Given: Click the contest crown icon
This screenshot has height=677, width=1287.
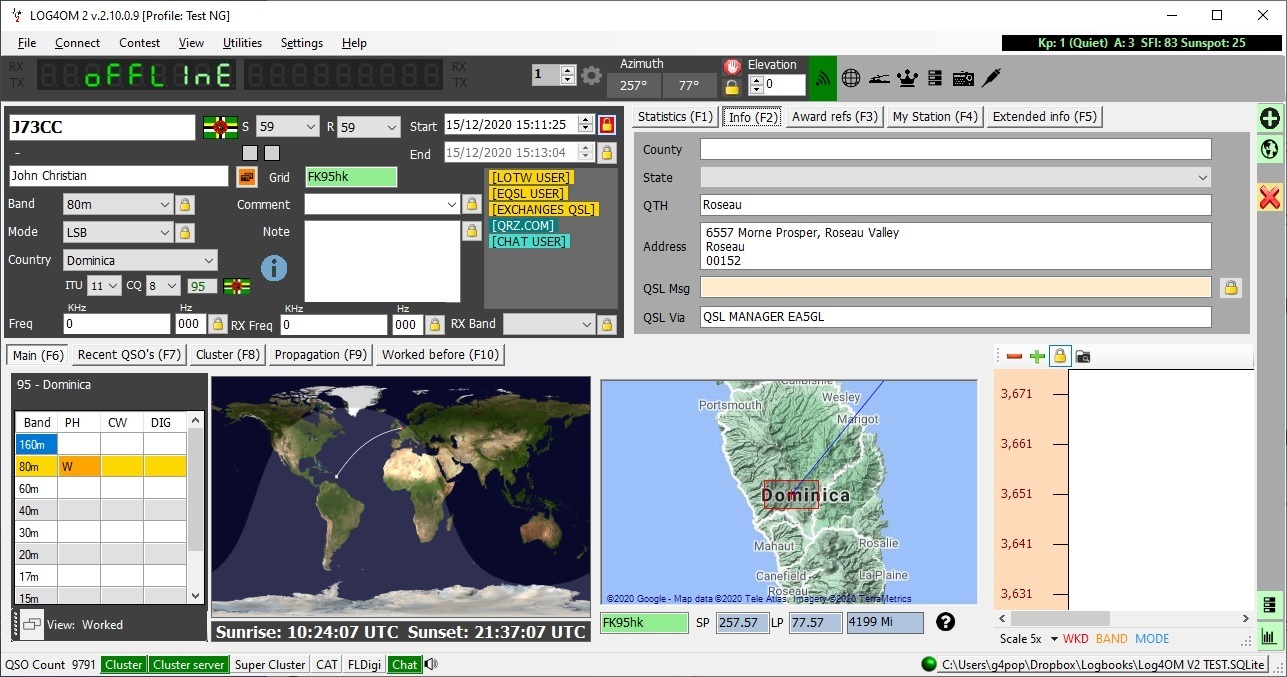Looking at the screenshot, I should [x=908, y=77].
